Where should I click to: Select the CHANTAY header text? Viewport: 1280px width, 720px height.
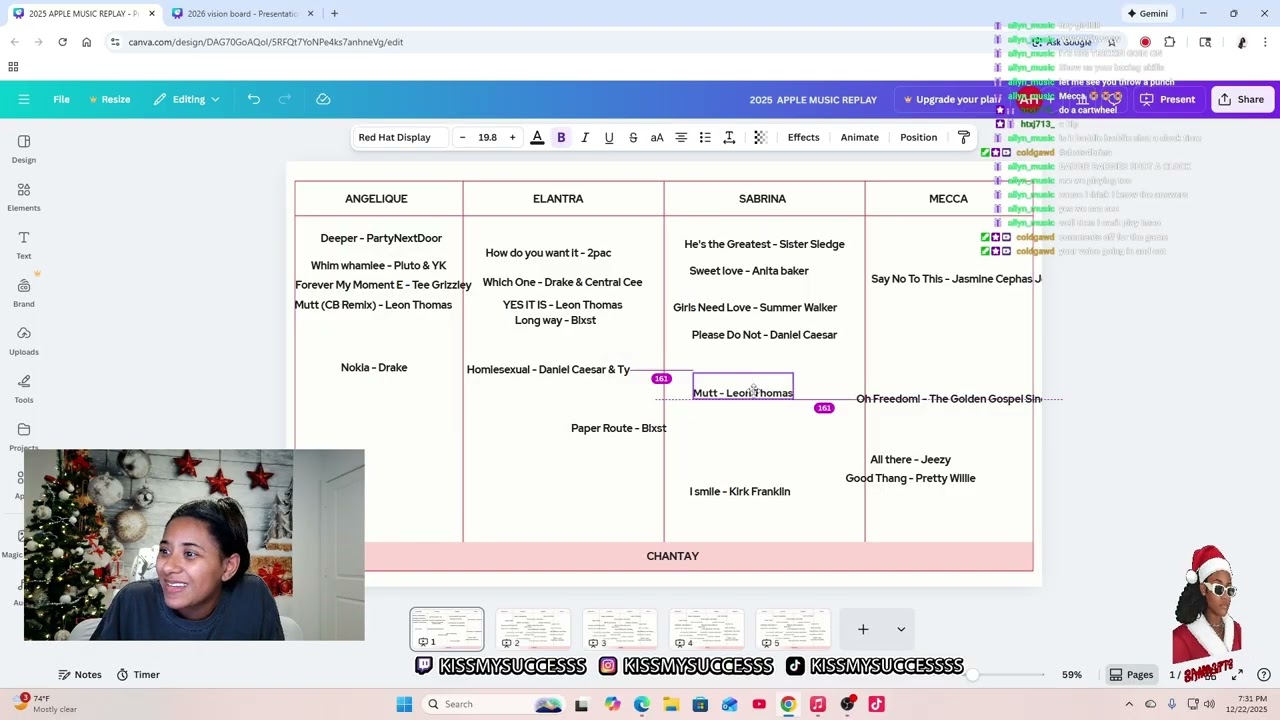pyautogui.click(x=672, y=556)
